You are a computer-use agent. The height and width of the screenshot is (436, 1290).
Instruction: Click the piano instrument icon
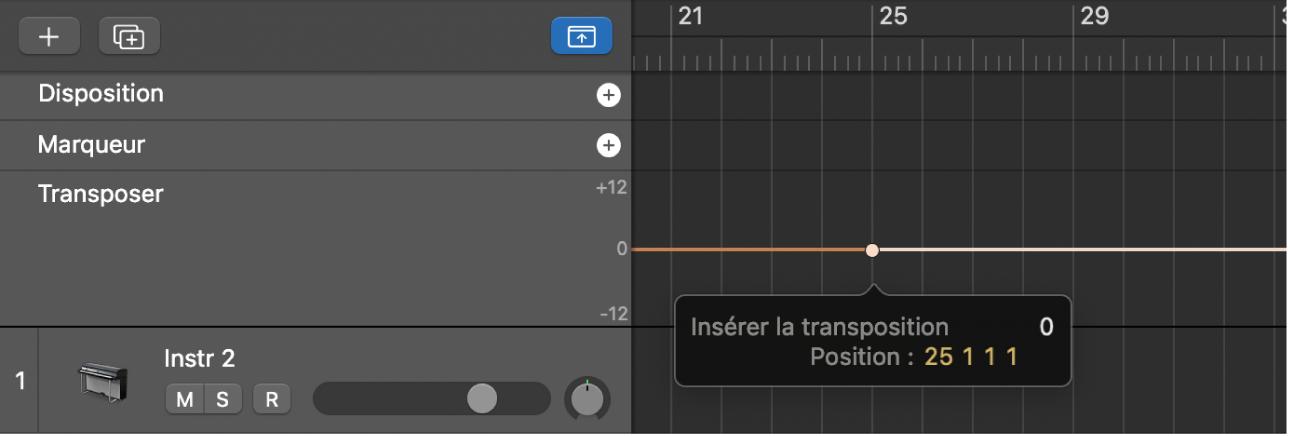(102, 382)
